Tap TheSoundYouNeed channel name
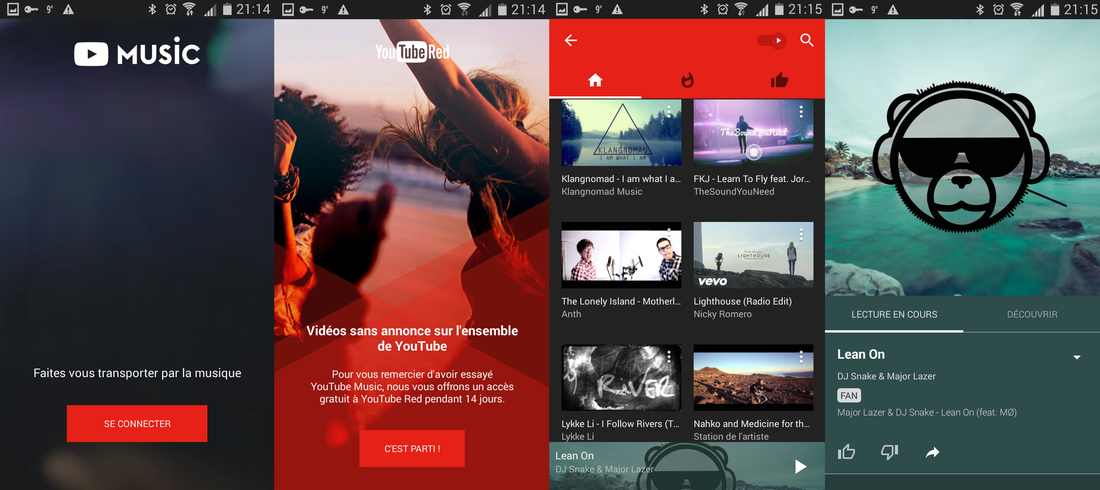The image size is (1100, 490). tap(734, 192)
